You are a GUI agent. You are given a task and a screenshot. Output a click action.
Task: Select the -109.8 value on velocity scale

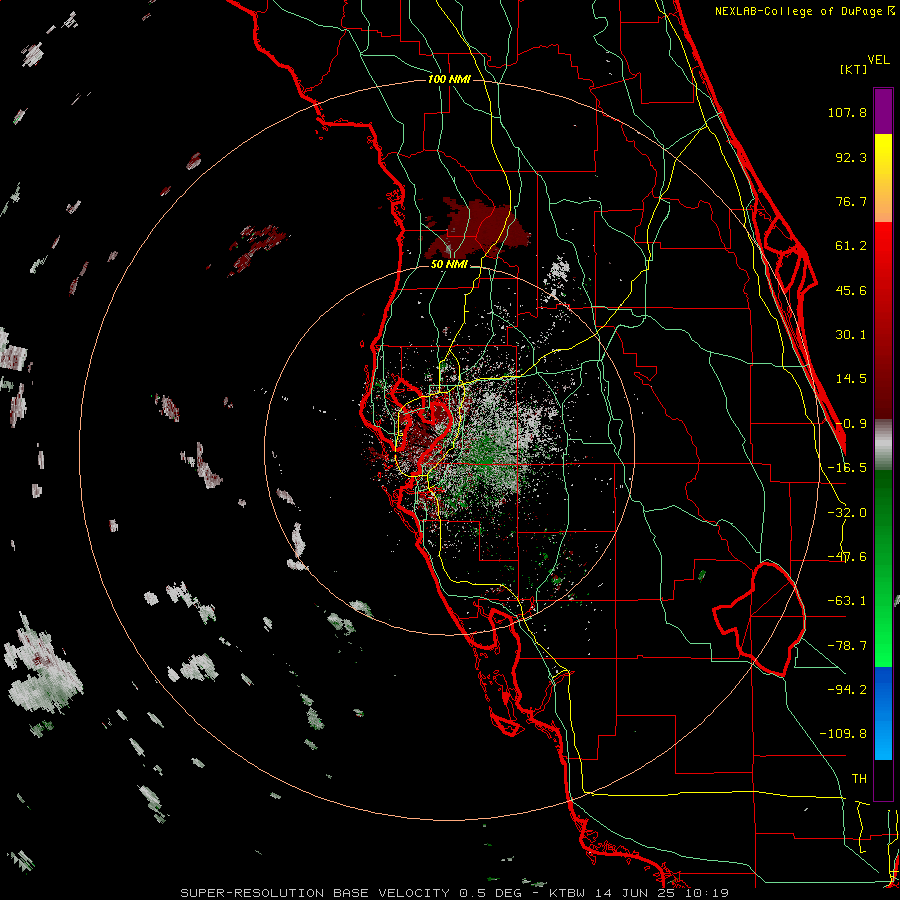point(843,734)
